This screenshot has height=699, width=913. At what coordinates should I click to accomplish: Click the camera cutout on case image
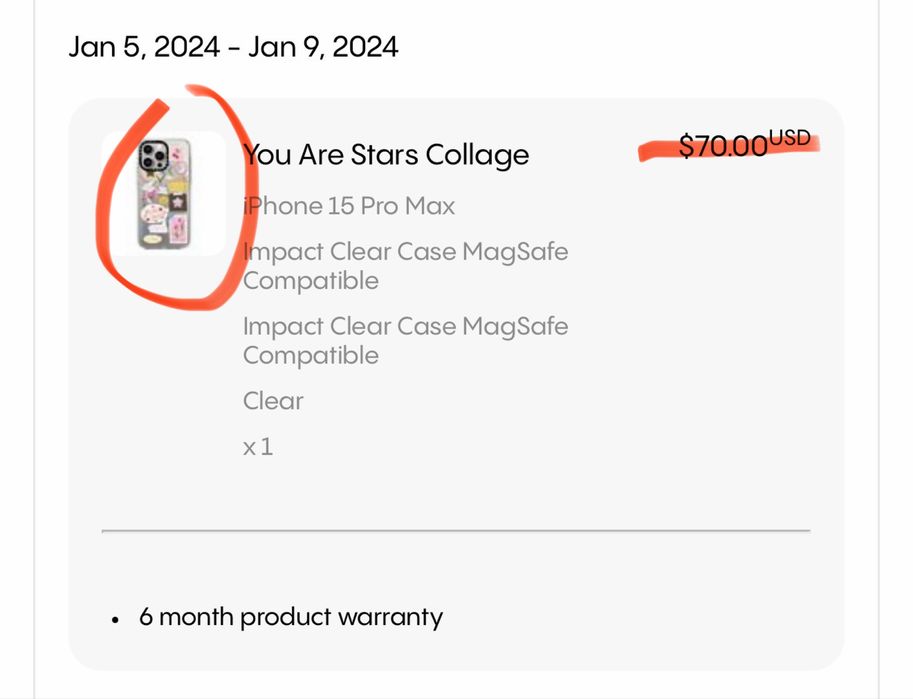click(153, 155)
